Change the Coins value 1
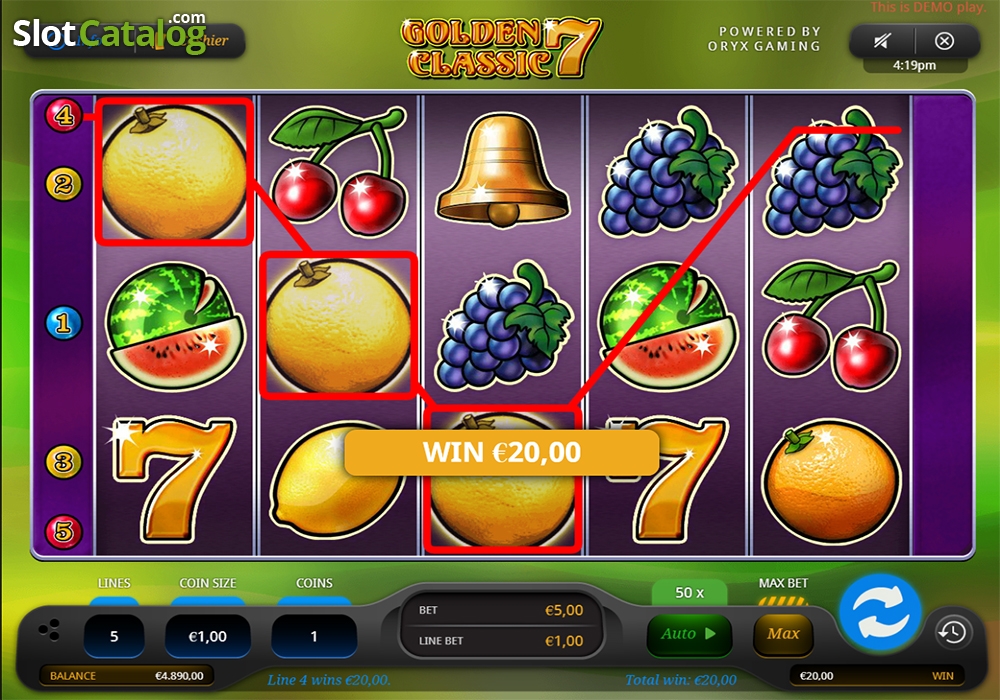The width and height of the screenshot is (1000, 700). click(x=314, y=636)
